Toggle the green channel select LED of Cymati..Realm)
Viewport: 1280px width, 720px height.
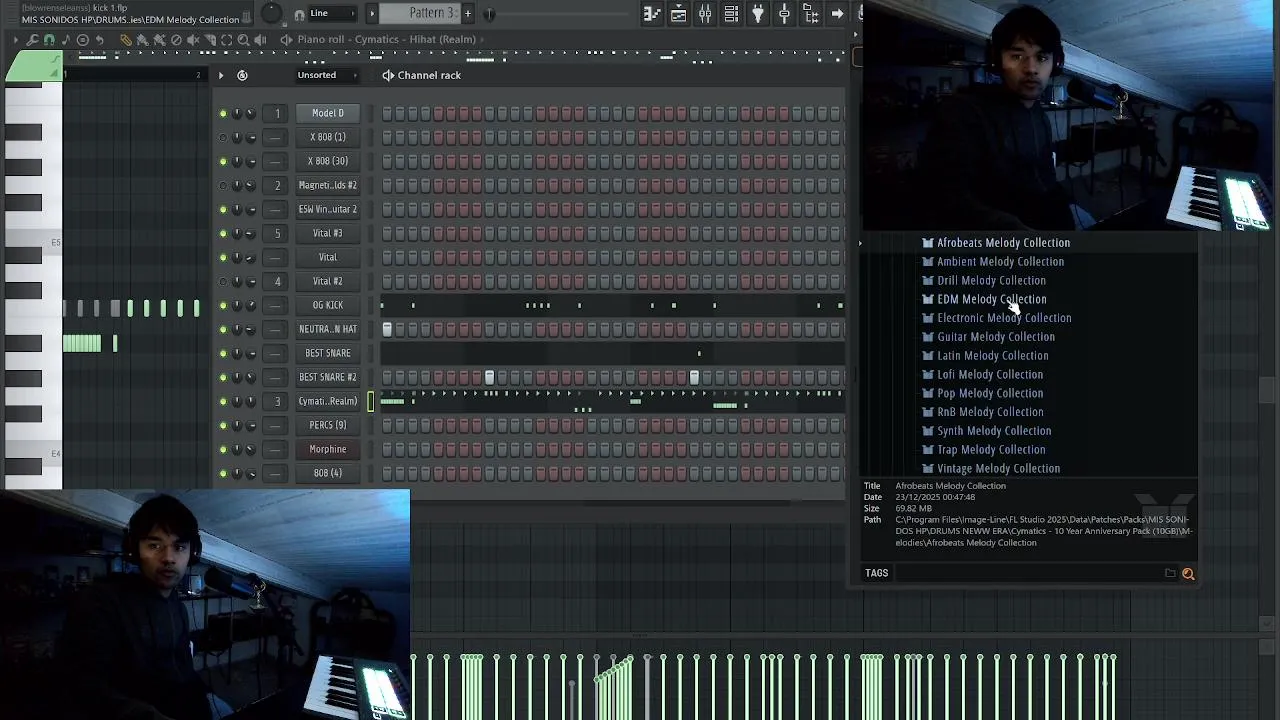[x=371, y=401]
